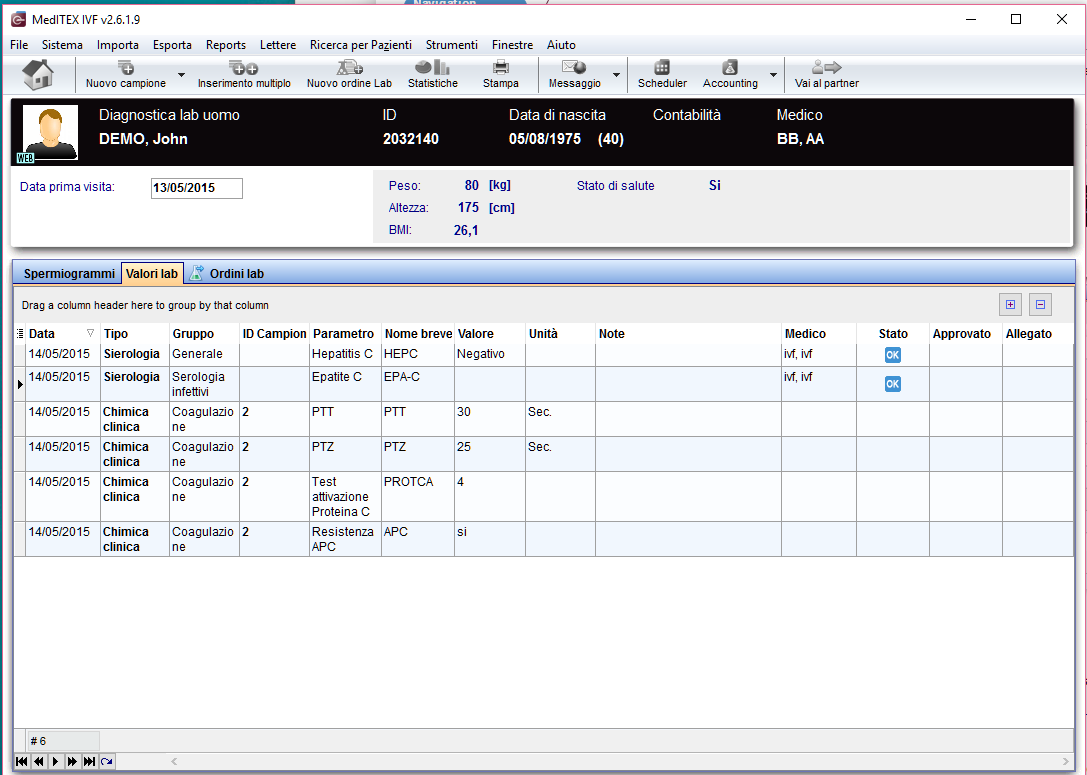Select the PROTCA short name cell
Viewport: 1087px width, 775px height.
click(417, 496)
